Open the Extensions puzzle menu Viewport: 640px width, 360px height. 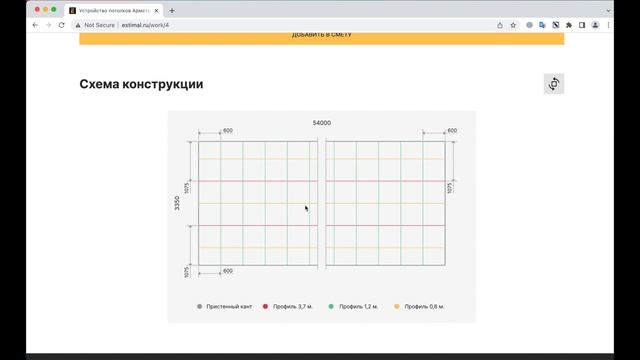(x=569, y=25)
